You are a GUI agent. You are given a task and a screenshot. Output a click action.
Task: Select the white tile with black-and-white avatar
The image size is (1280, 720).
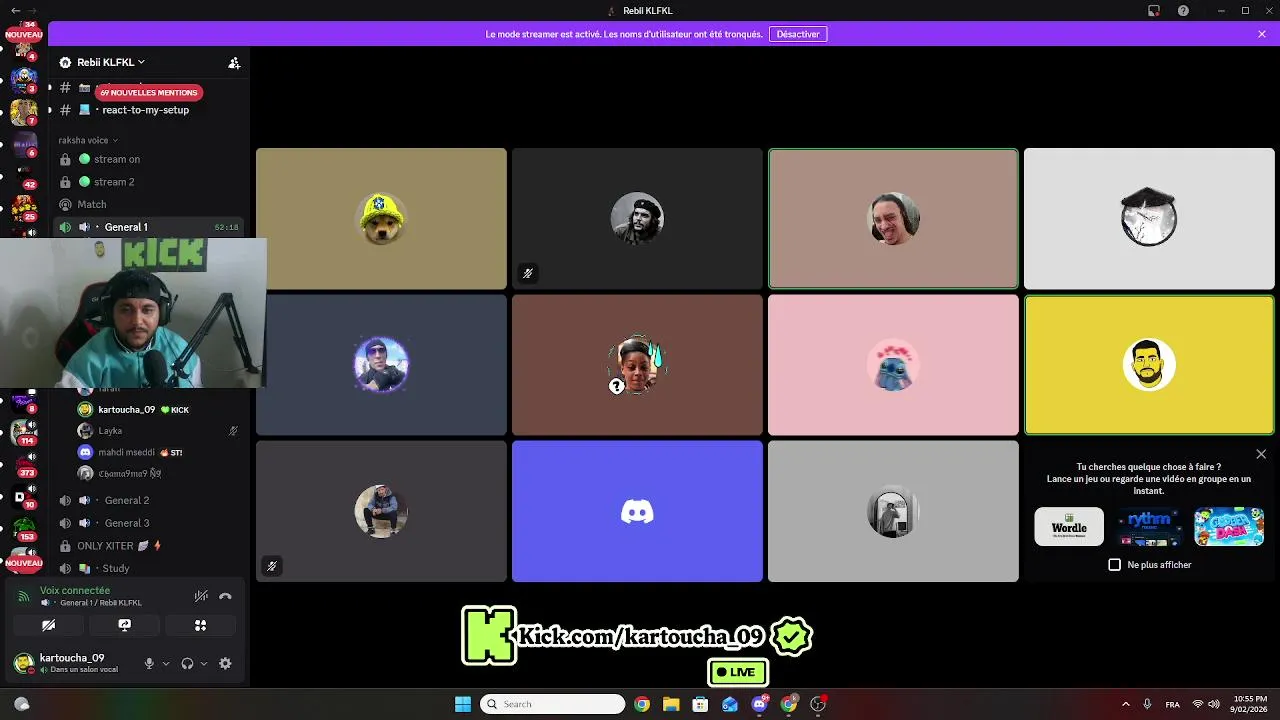(1149, 219)
